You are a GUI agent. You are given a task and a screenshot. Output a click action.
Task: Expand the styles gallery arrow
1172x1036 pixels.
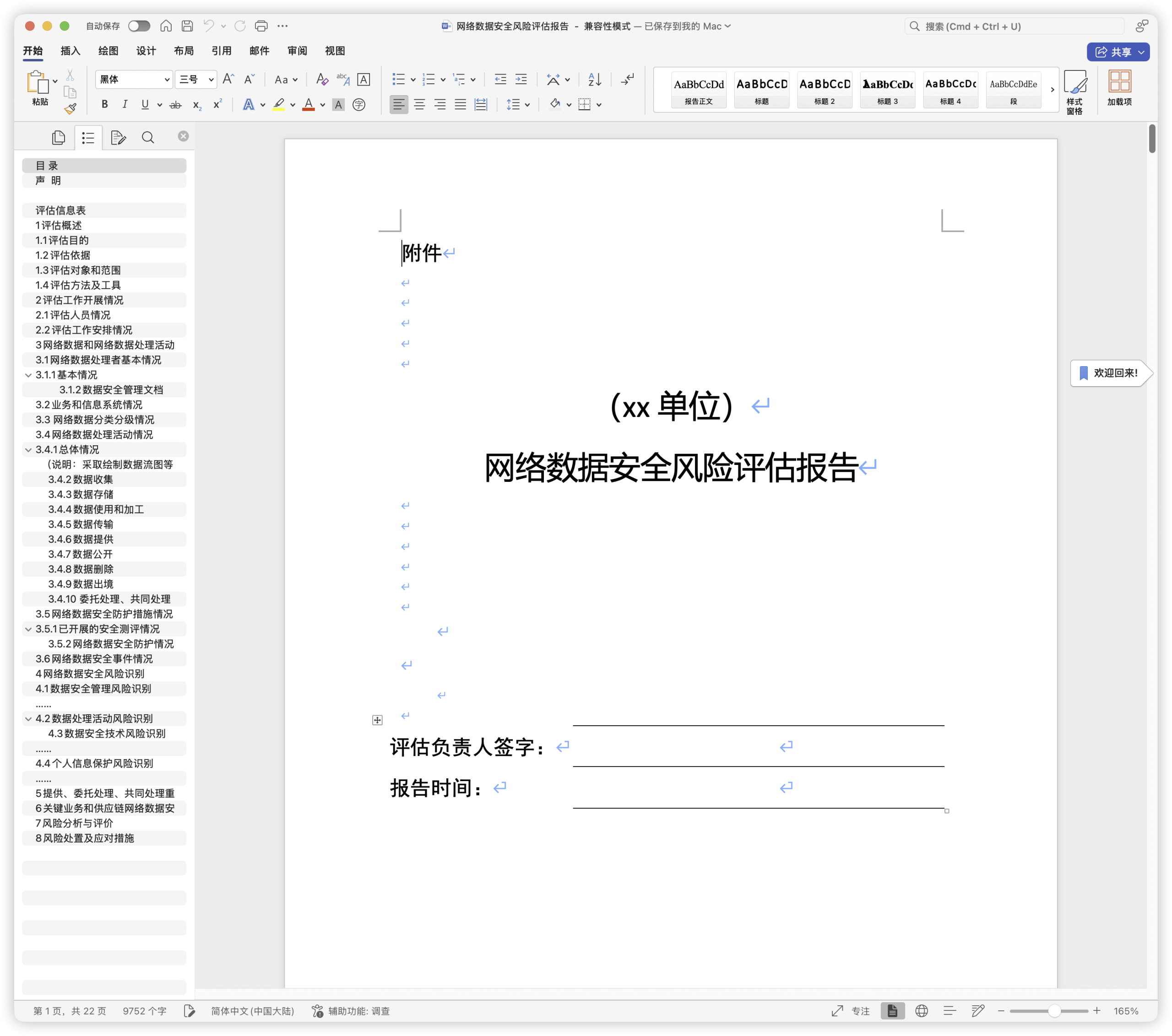point(1052,90)
